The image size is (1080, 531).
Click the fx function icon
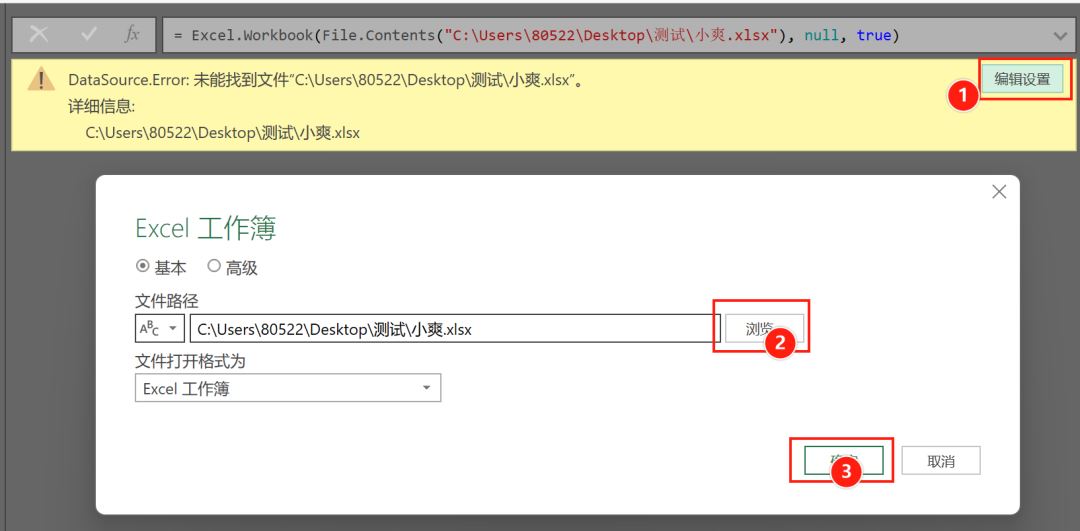(x=132, y=35)
